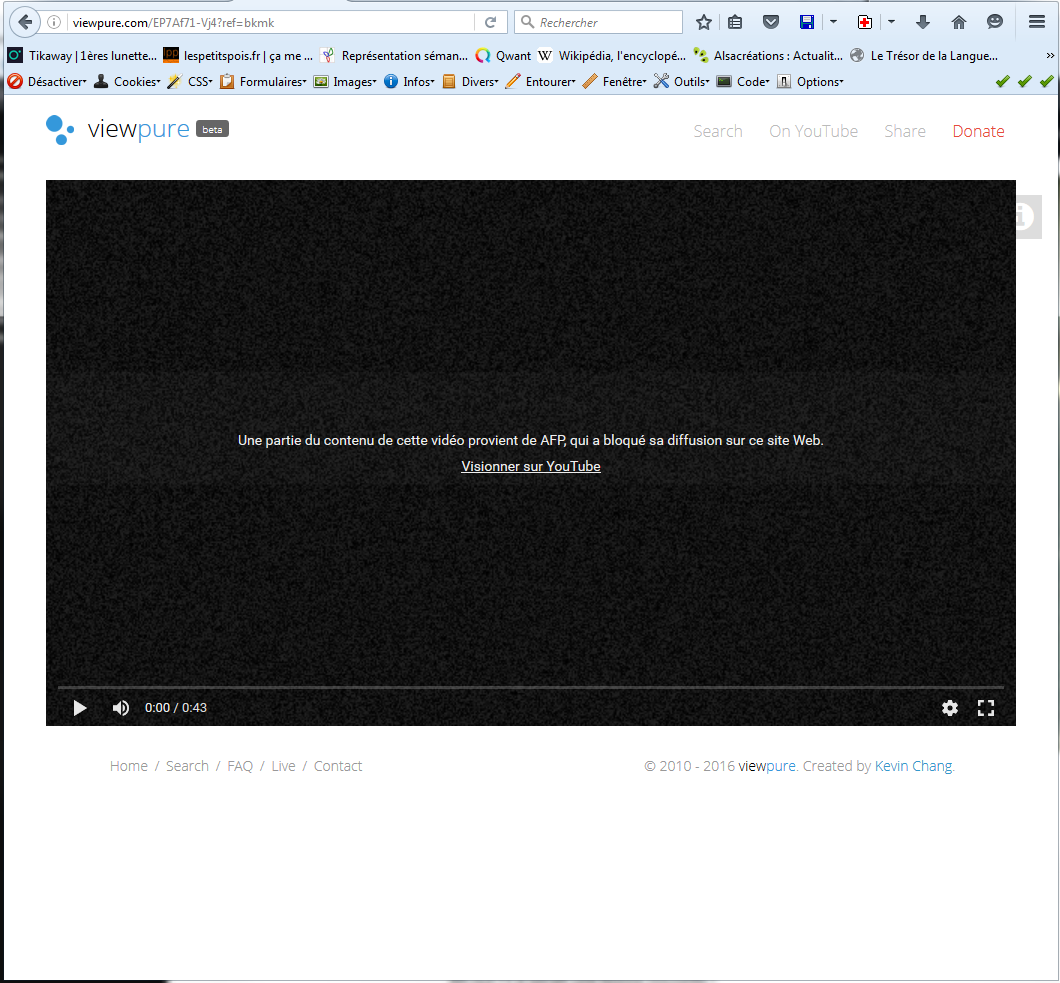
Task: Click the play button in video player
Action: pos(80,708)
